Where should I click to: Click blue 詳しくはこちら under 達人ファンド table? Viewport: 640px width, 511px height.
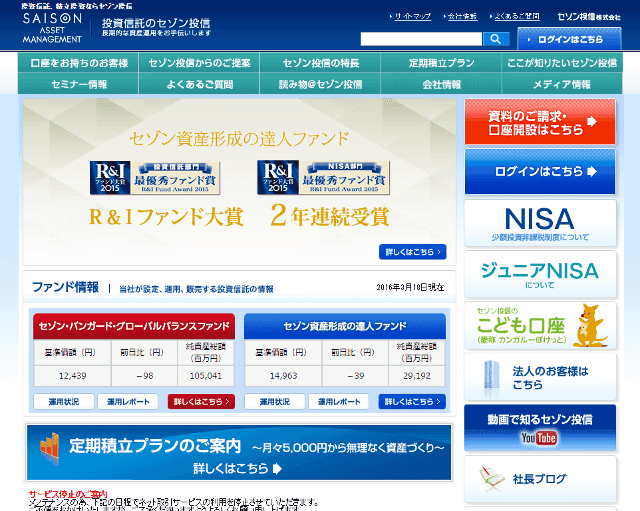(412, 402)
